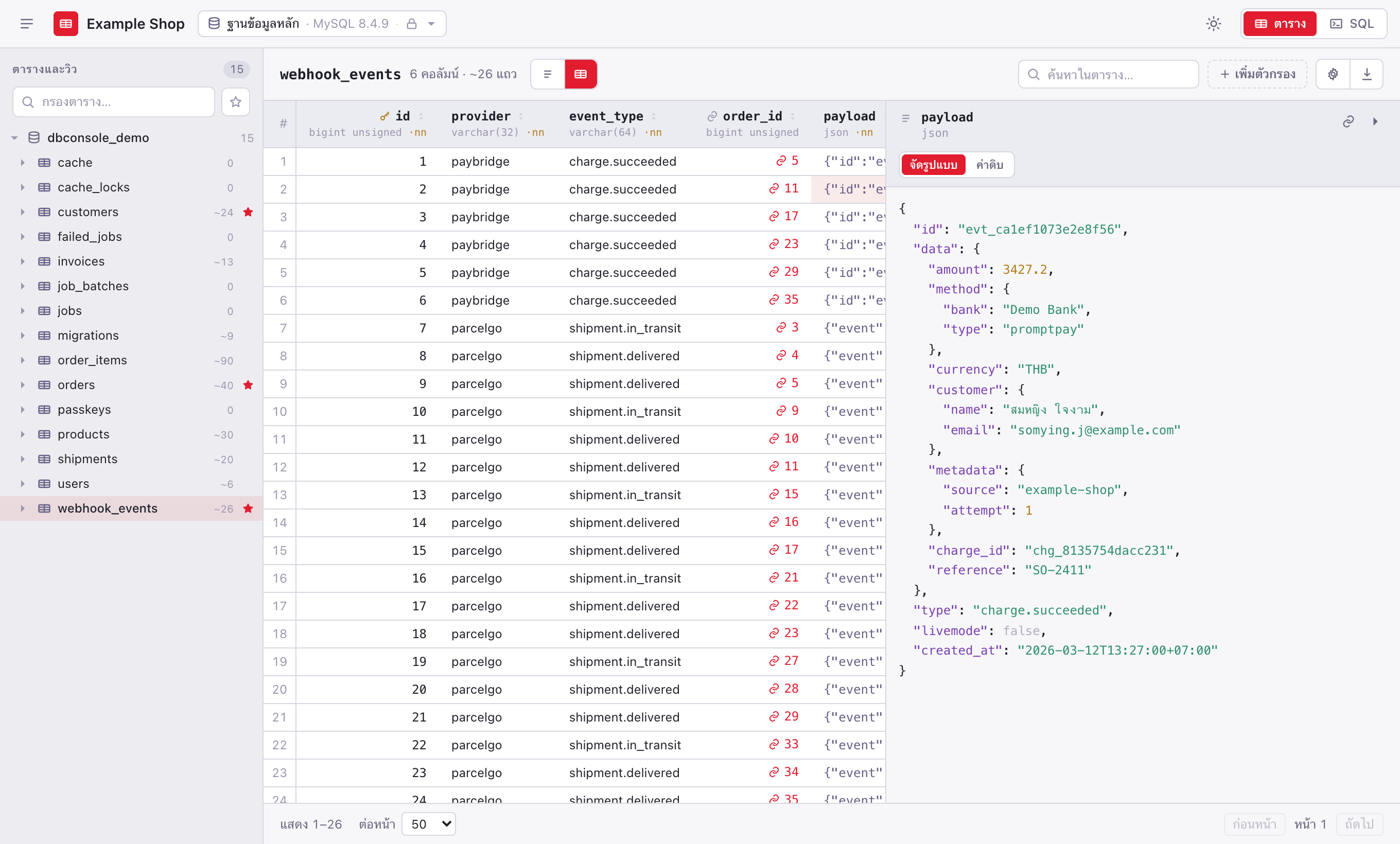Expand the shipments table node

pyautogui.click(x=23, y=459)
